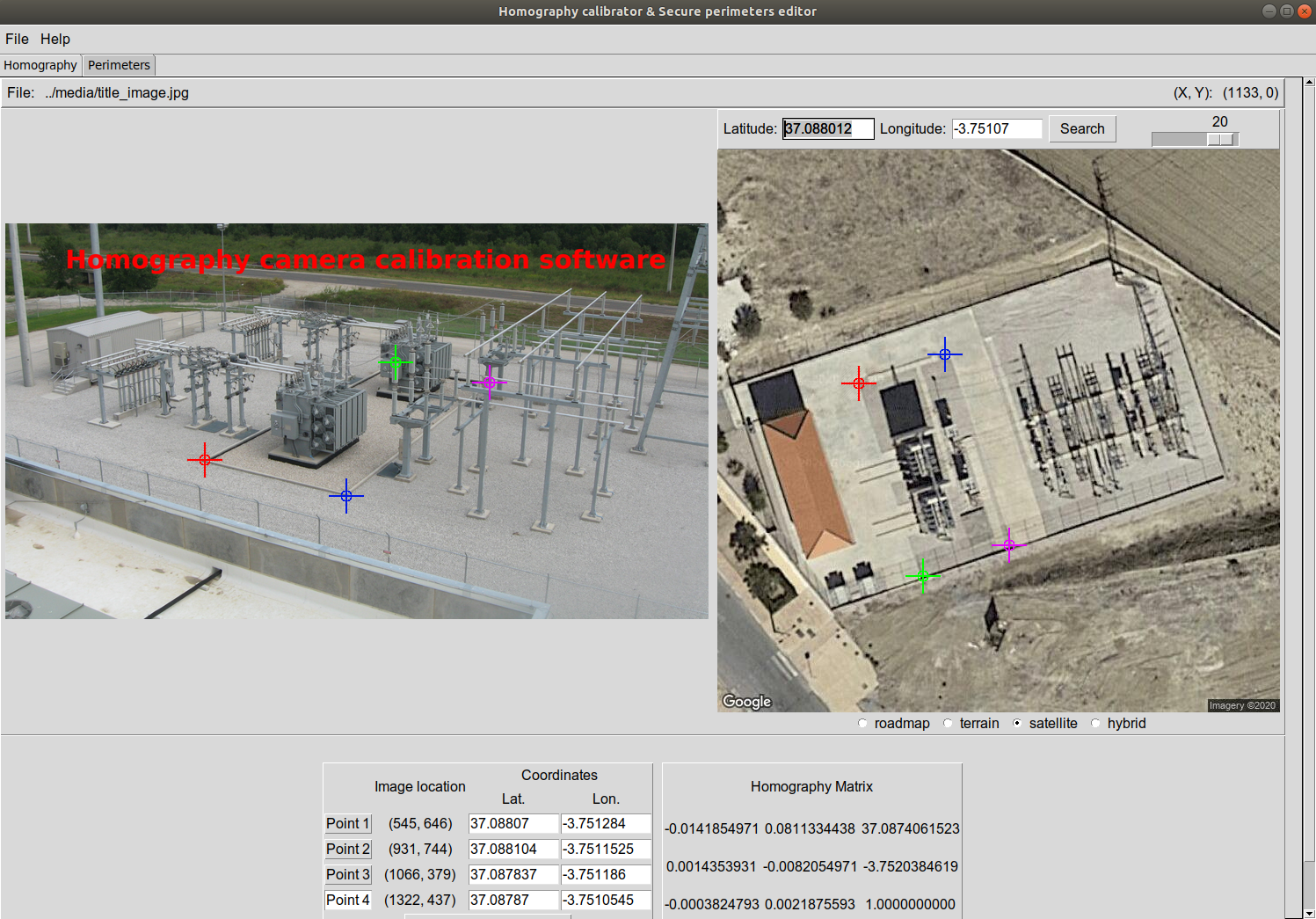Click the red crosshair marker on satellite map

click(x=859, y=383)
